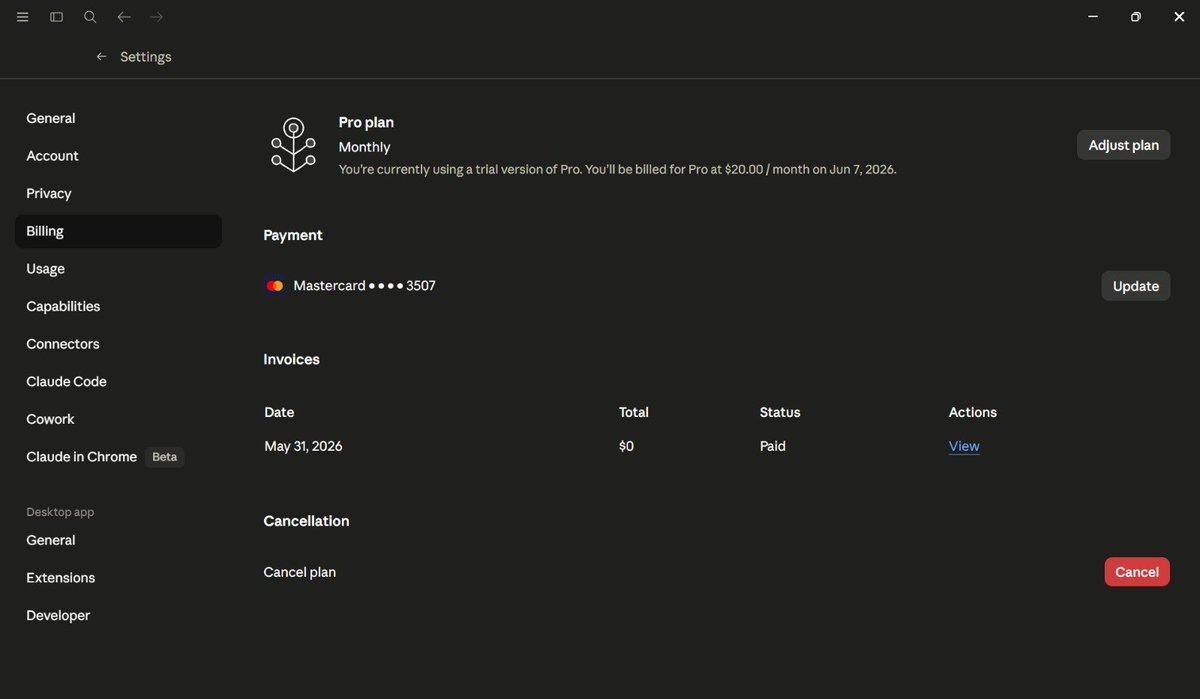The image size is (1200, 699).
Task: Click the red Cancel button
Action: (1137, 572)
